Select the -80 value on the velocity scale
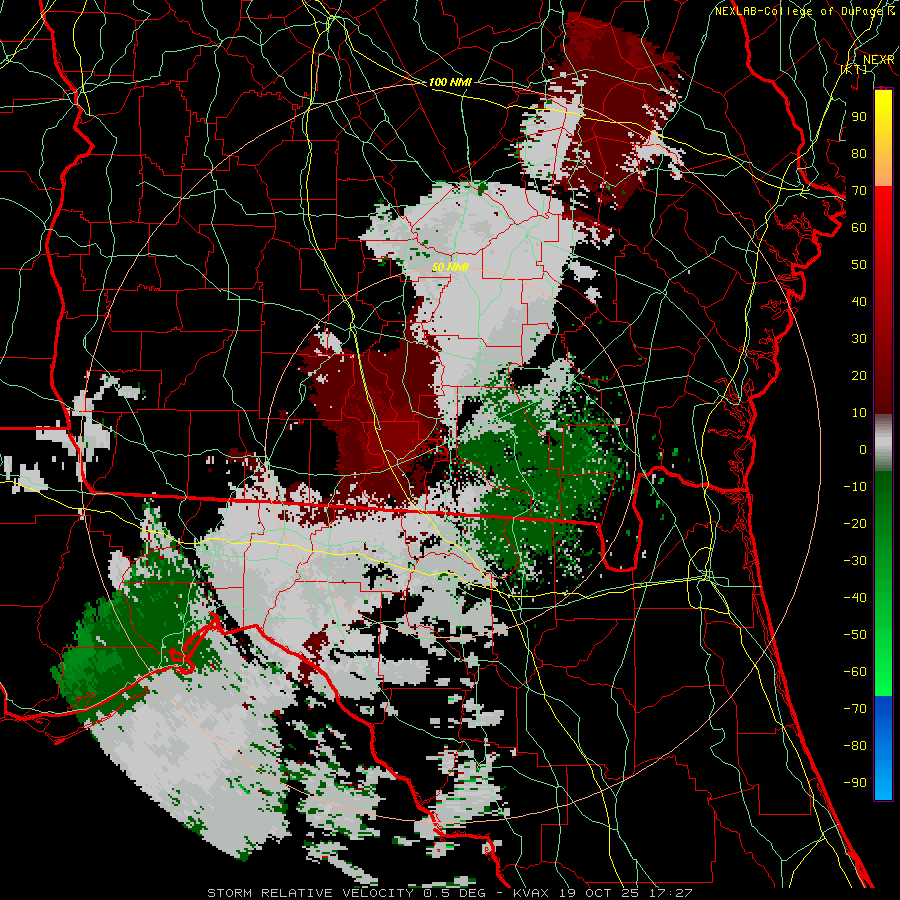The image size is (900, 900). coord(855,746)
